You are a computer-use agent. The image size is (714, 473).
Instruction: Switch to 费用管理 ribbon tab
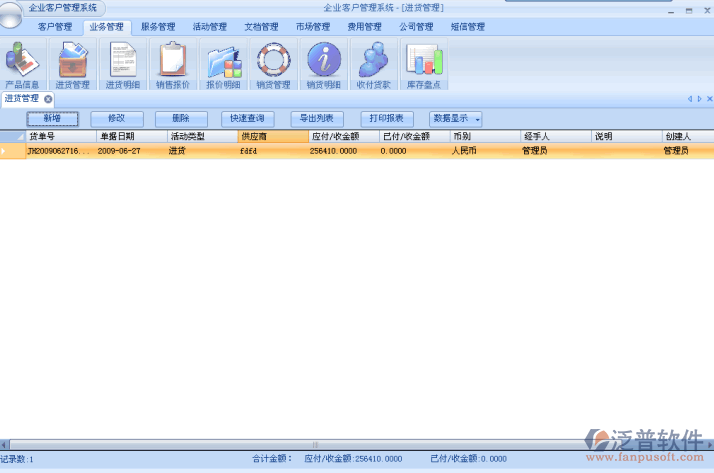click(364, 27)
